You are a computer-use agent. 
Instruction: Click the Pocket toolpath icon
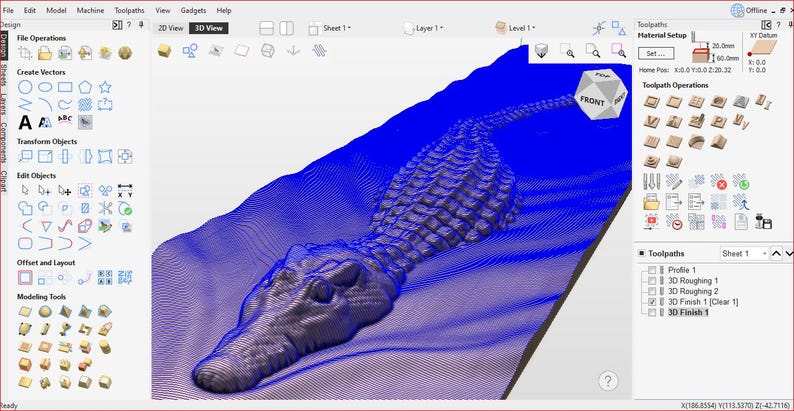click(673, 102)
